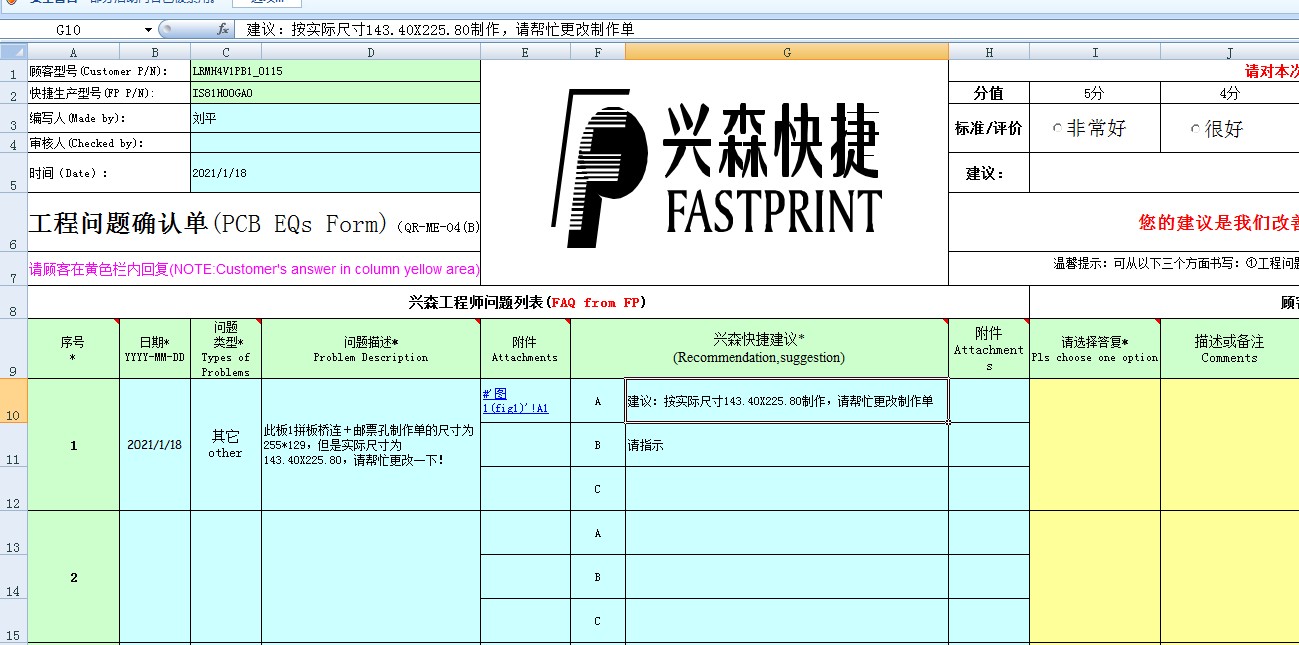Click the item number 2 cell

pyautogui.click(x=73, y=577)
